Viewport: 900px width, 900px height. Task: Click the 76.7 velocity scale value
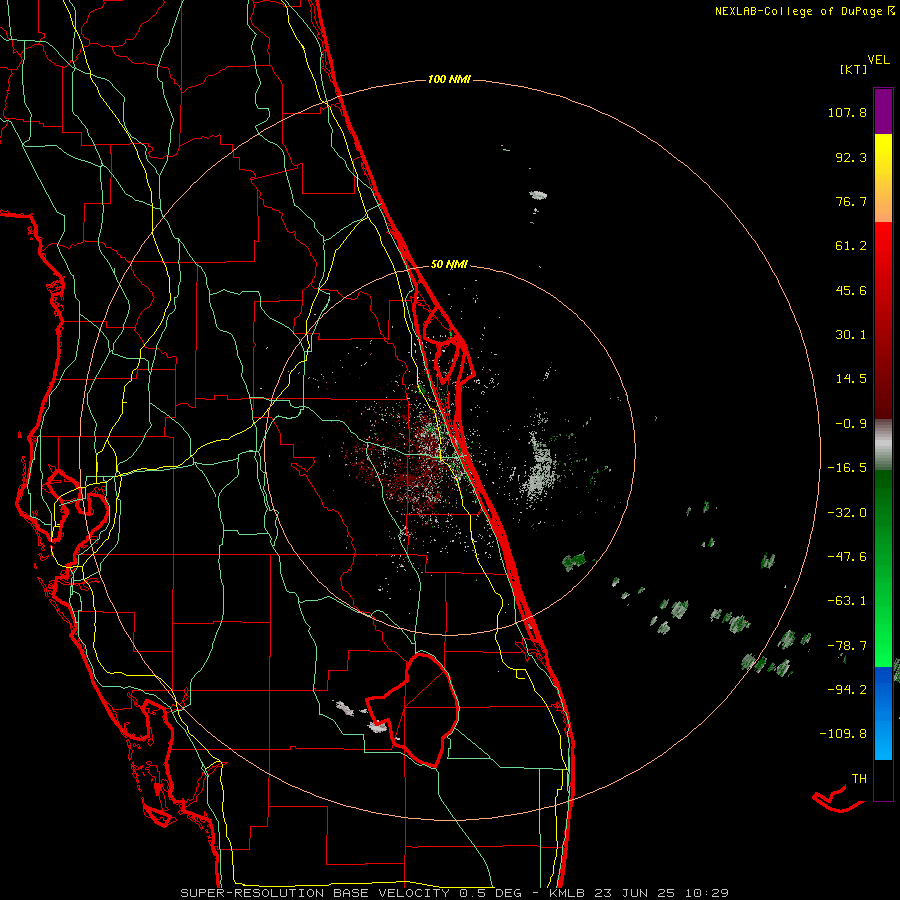click(851, 201)
